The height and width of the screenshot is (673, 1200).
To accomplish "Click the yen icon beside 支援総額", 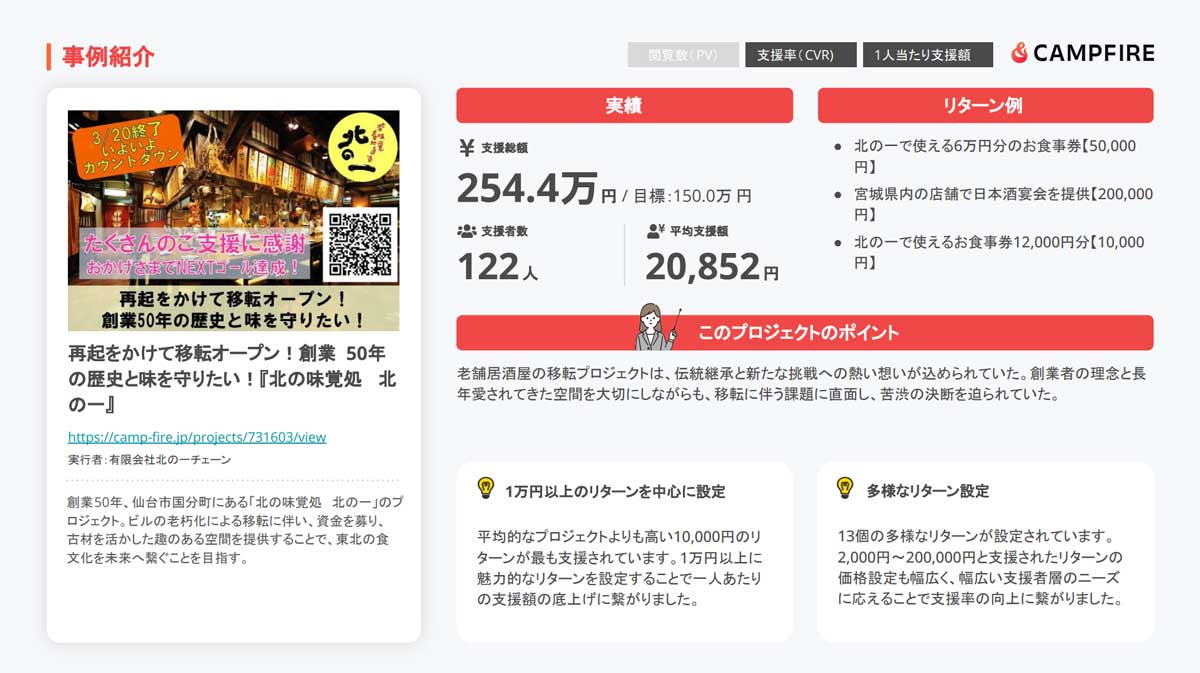I will coord(466,148).
